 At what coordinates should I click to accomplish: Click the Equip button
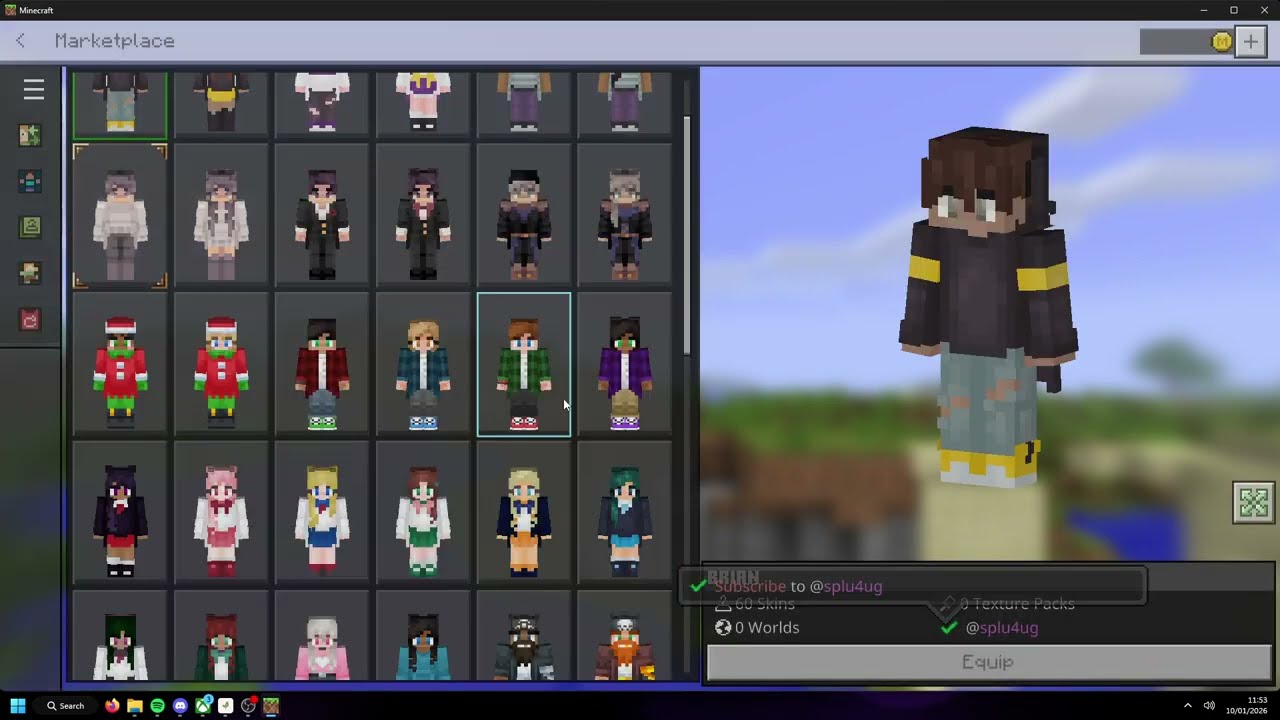[x=988, y=662]
